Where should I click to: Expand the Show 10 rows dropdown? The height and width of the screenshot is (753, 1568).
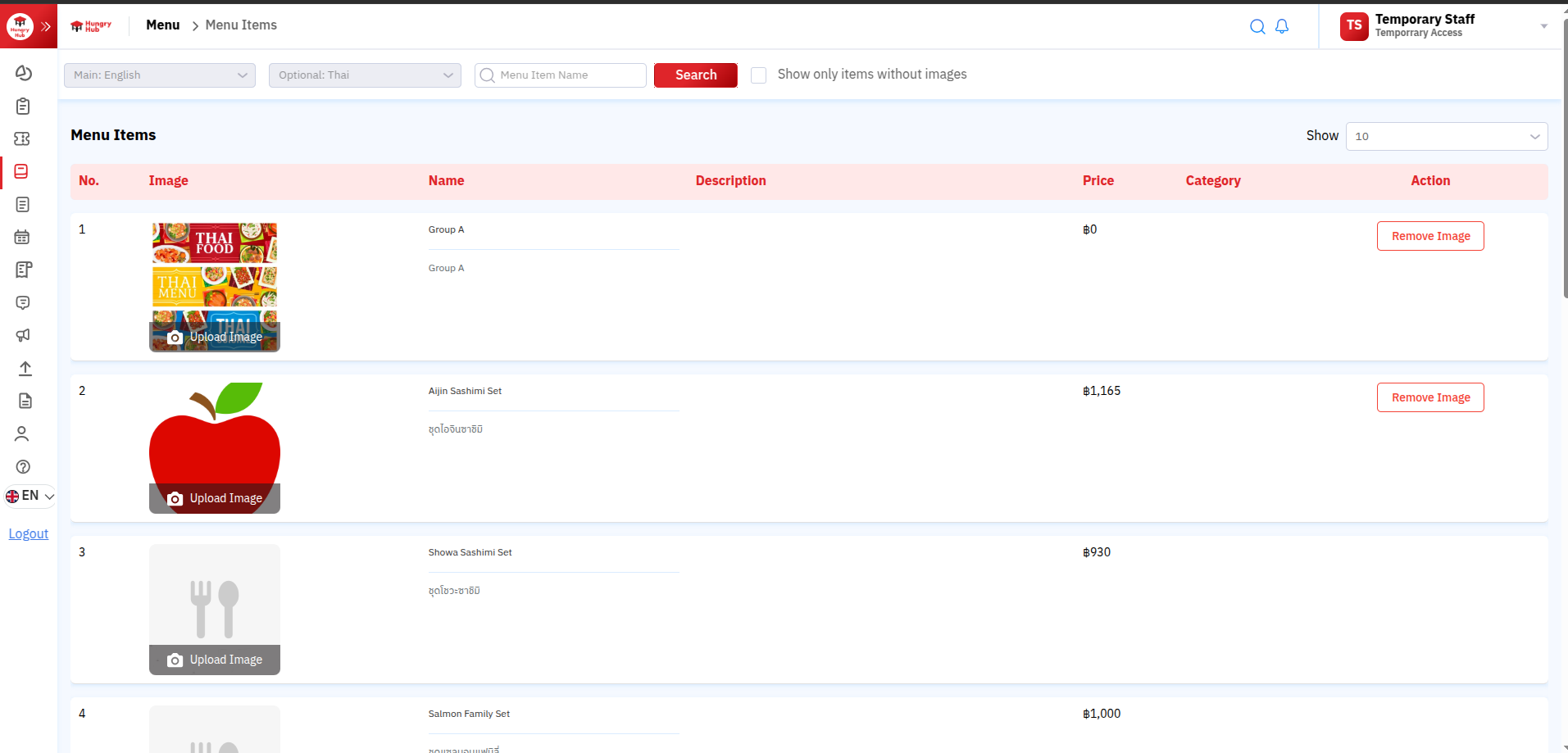click(1446, 136)
